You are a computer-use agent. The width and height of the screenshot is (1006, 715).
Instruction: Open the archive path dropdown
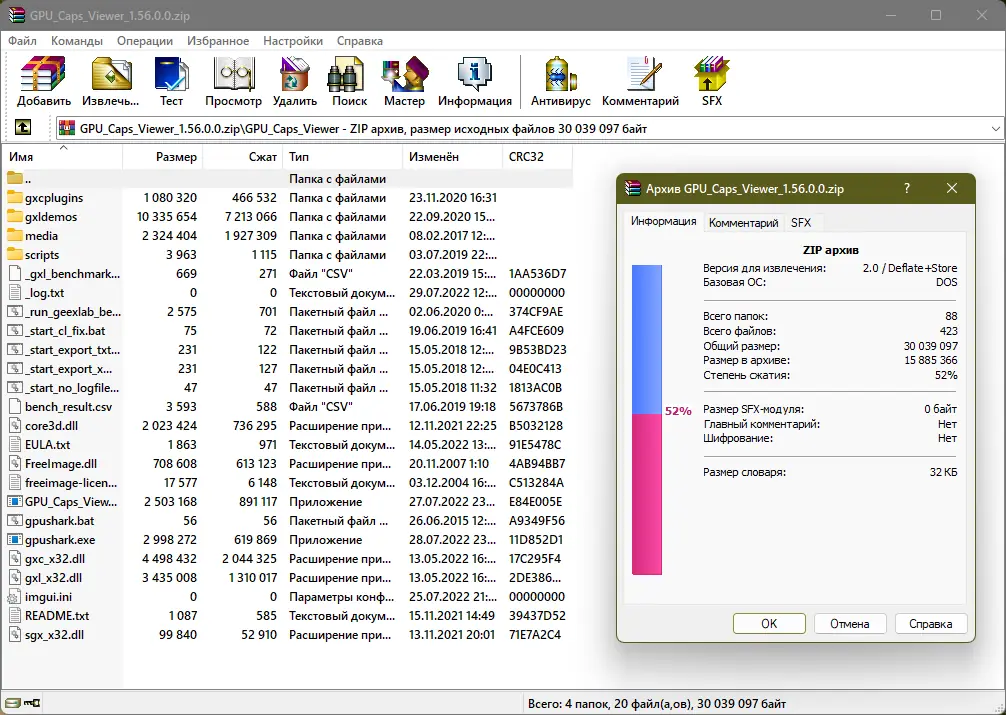(x=993, y=127)
